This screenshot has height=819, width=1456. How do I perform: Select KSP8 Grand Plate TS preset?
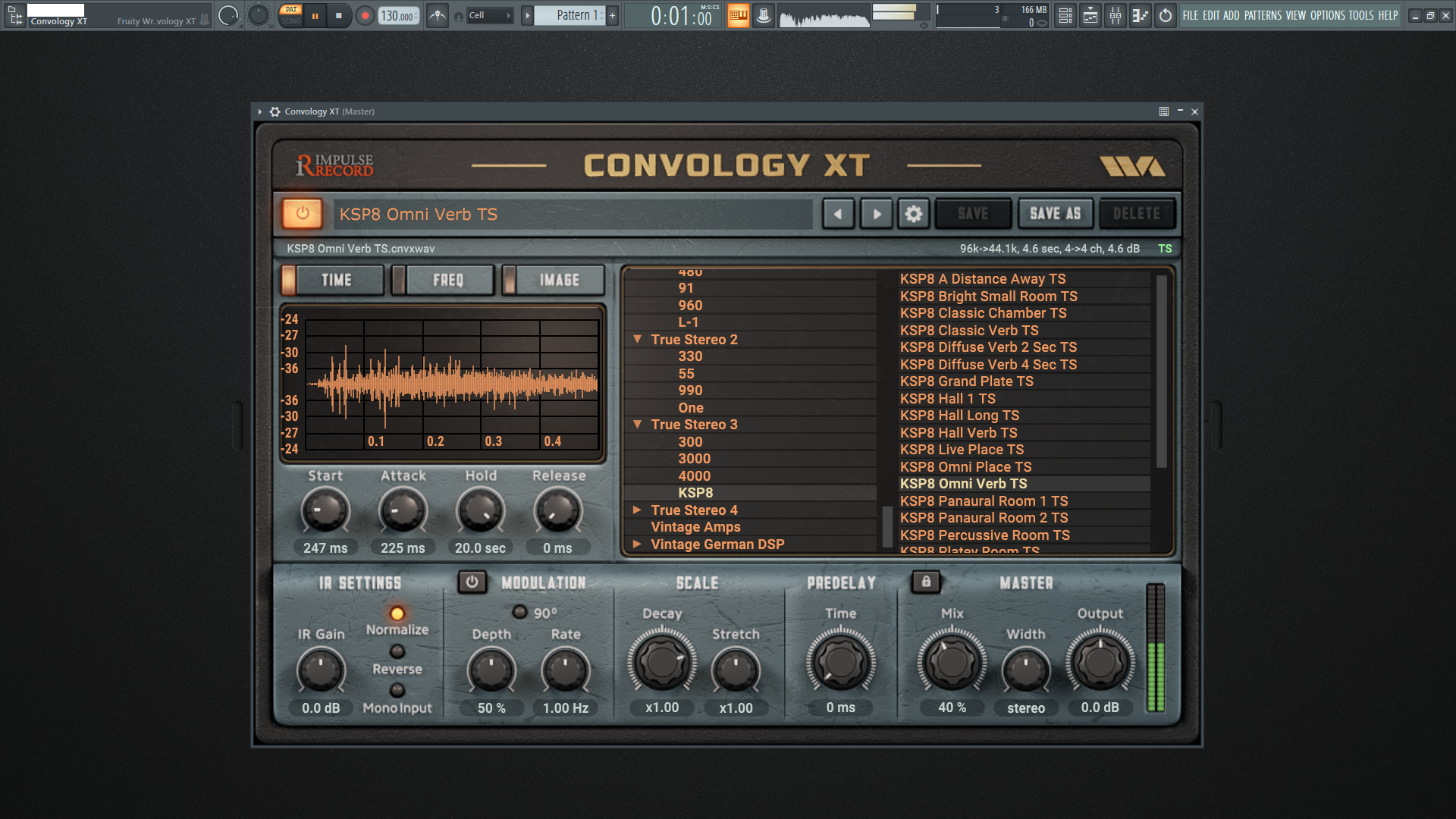click(1024, 381)
